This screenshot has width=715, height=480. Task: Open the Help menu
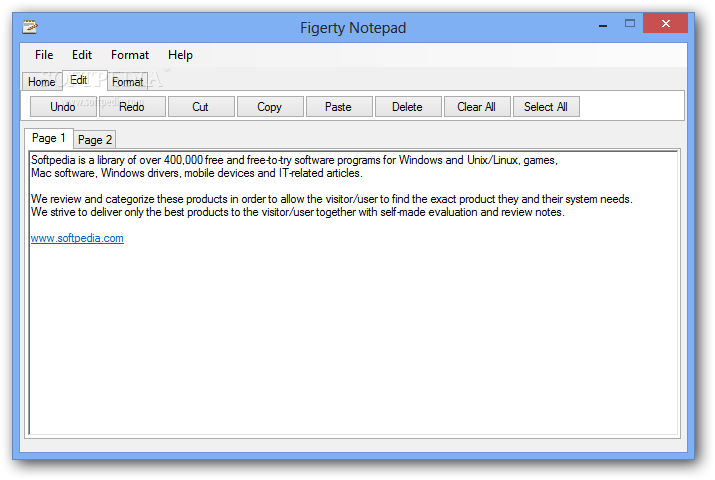[x=180, y=55]
